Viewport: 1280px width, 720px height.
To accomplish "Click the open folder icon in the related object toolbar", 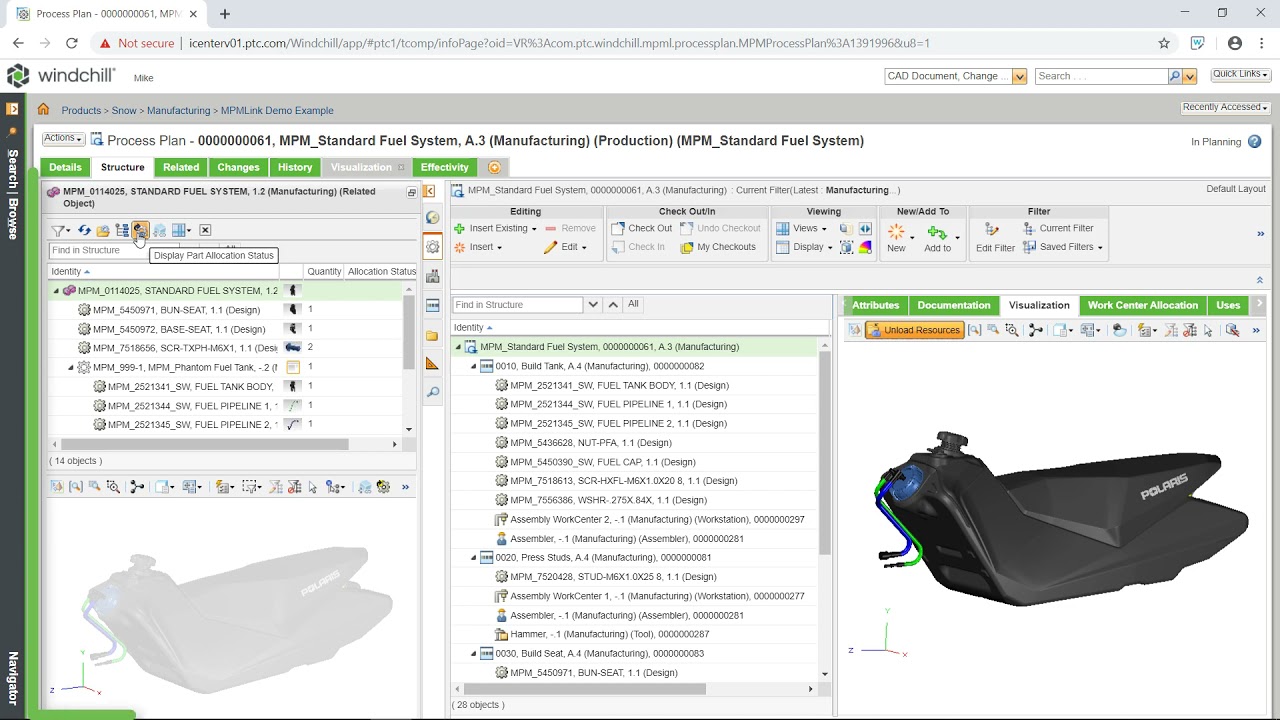I will coord(103,230).
